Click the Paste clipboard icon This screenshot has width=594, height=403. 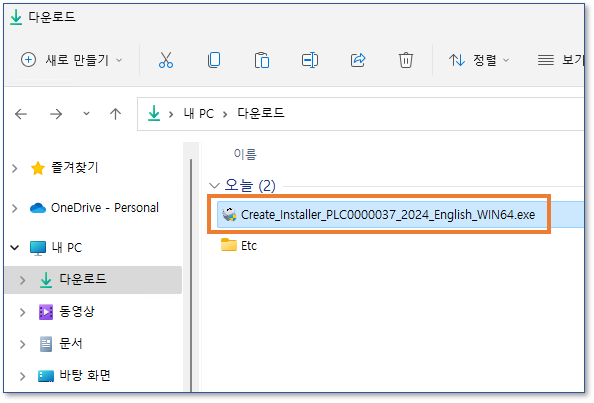(x=262, y=60)
